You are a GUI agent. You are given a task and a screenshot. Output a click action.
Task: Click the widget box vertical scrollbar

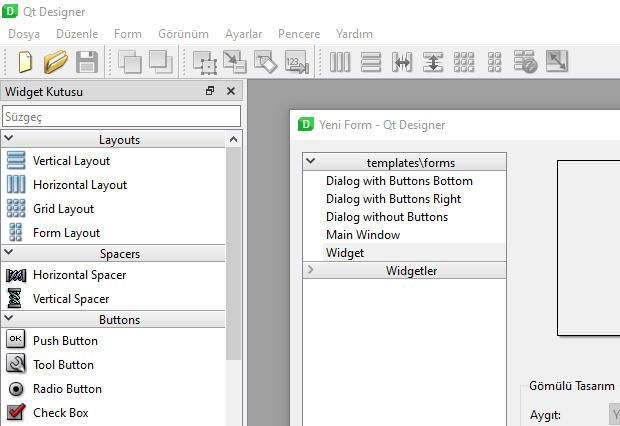click(233, 253)
